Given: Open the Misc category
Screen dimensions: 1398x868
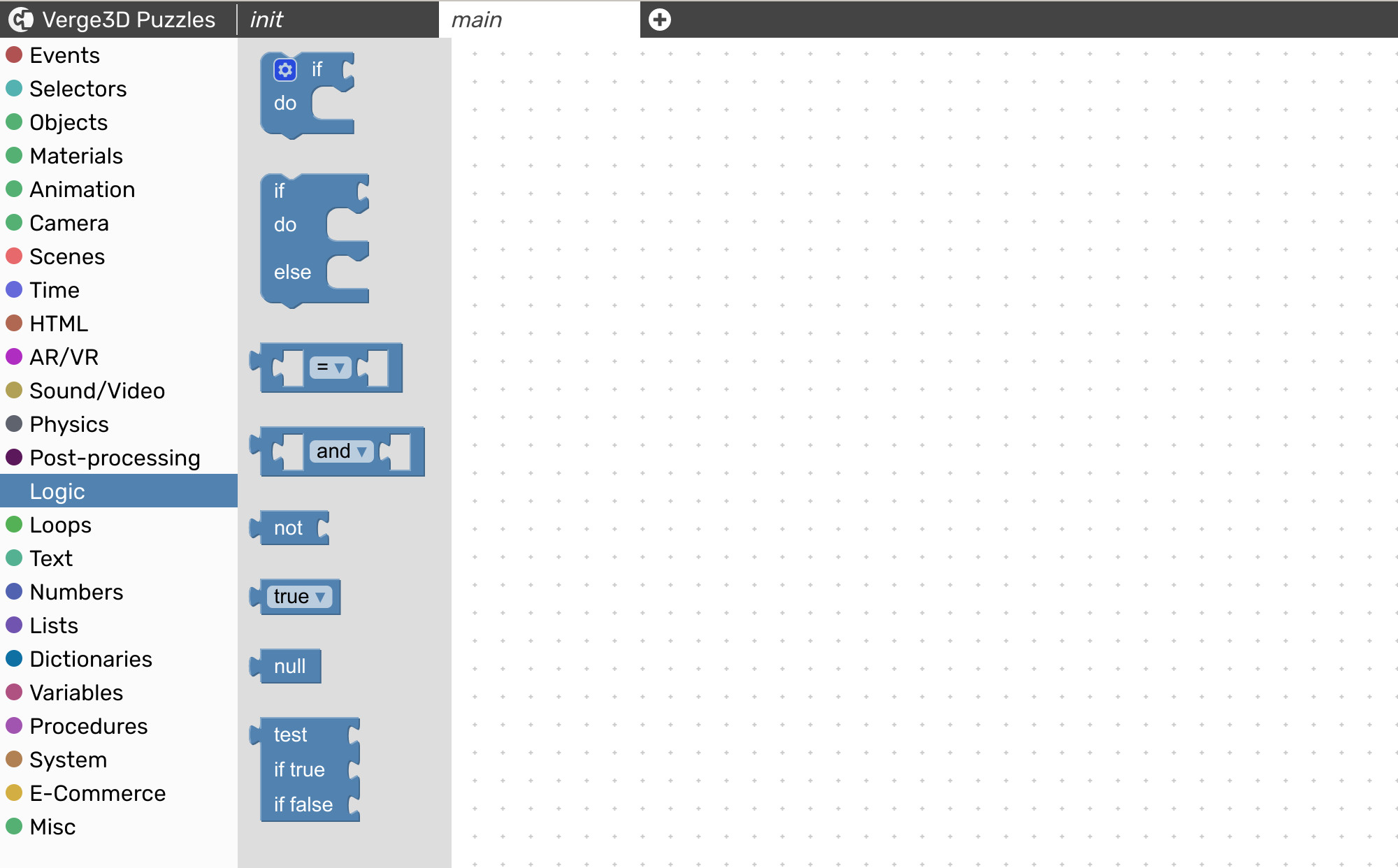Looking at the screenshot, I should pos(119,827).
